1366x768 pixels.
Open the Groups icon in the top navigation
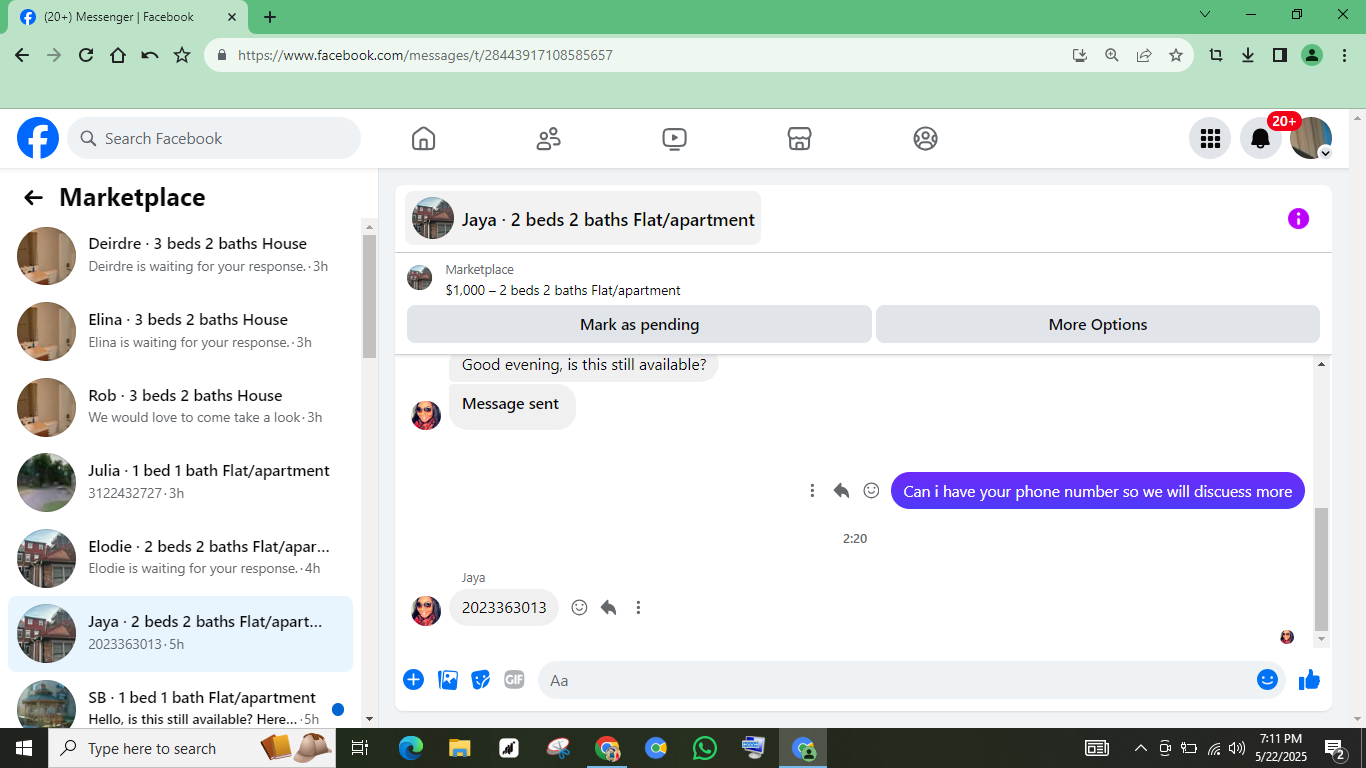coord(925,139)
